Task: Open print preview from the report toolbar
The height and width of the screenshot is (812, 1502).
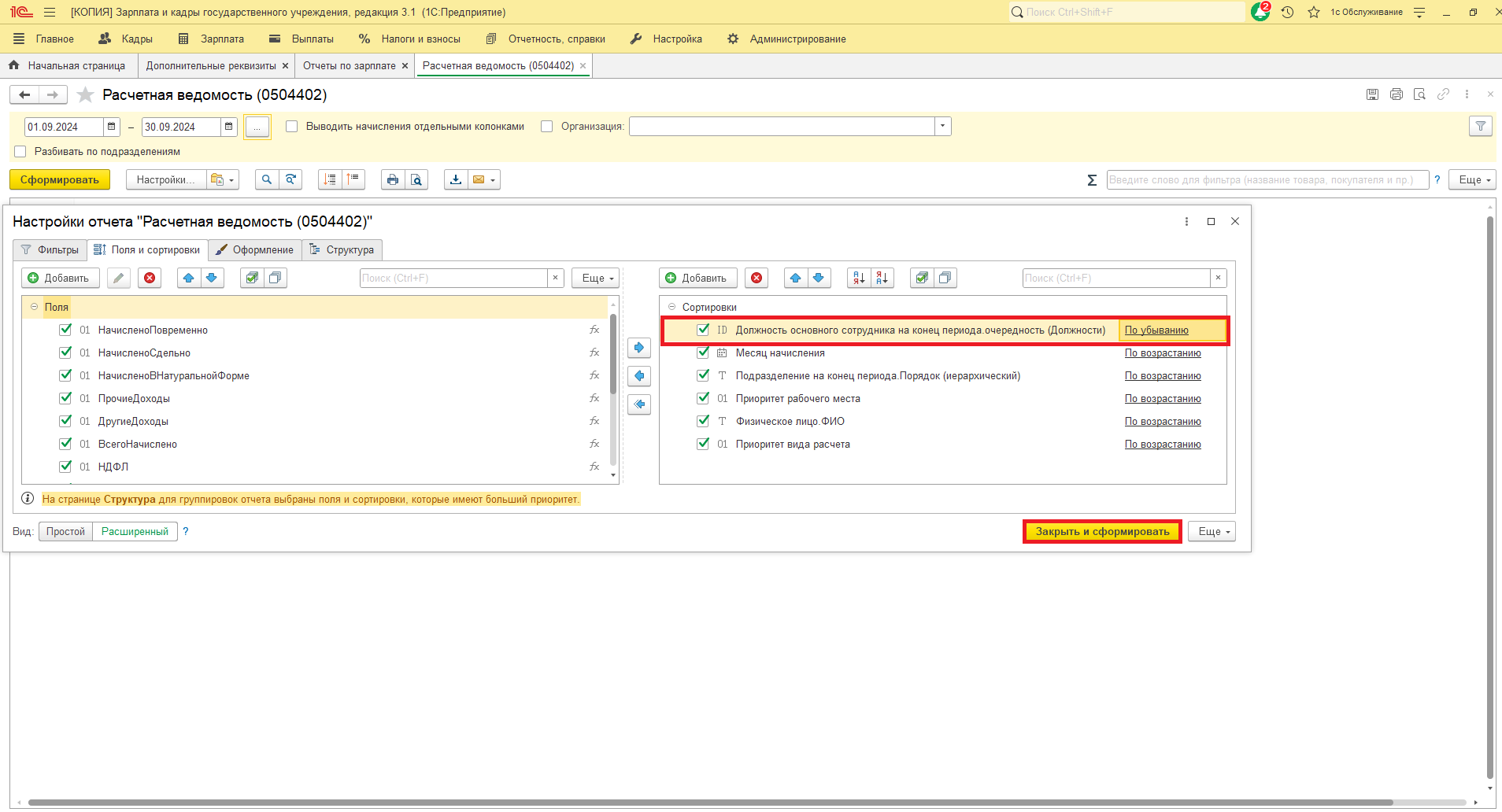Action: click(416, 179)
